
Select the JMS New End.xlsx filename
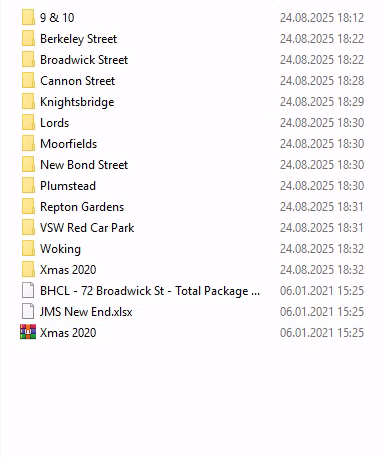pyautogui.click(x=86, y=312)
